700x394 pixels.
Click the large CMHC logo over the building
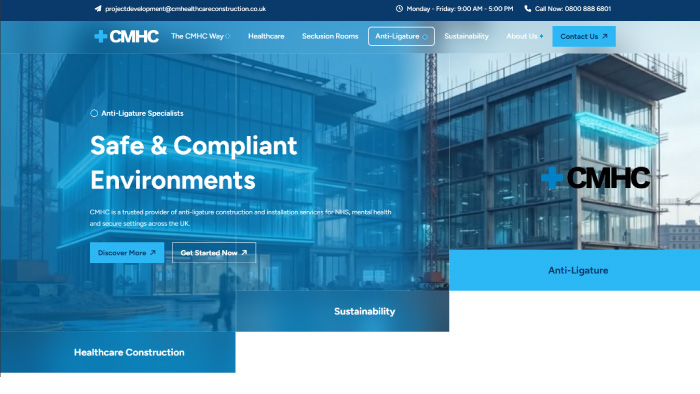[596, 178]
